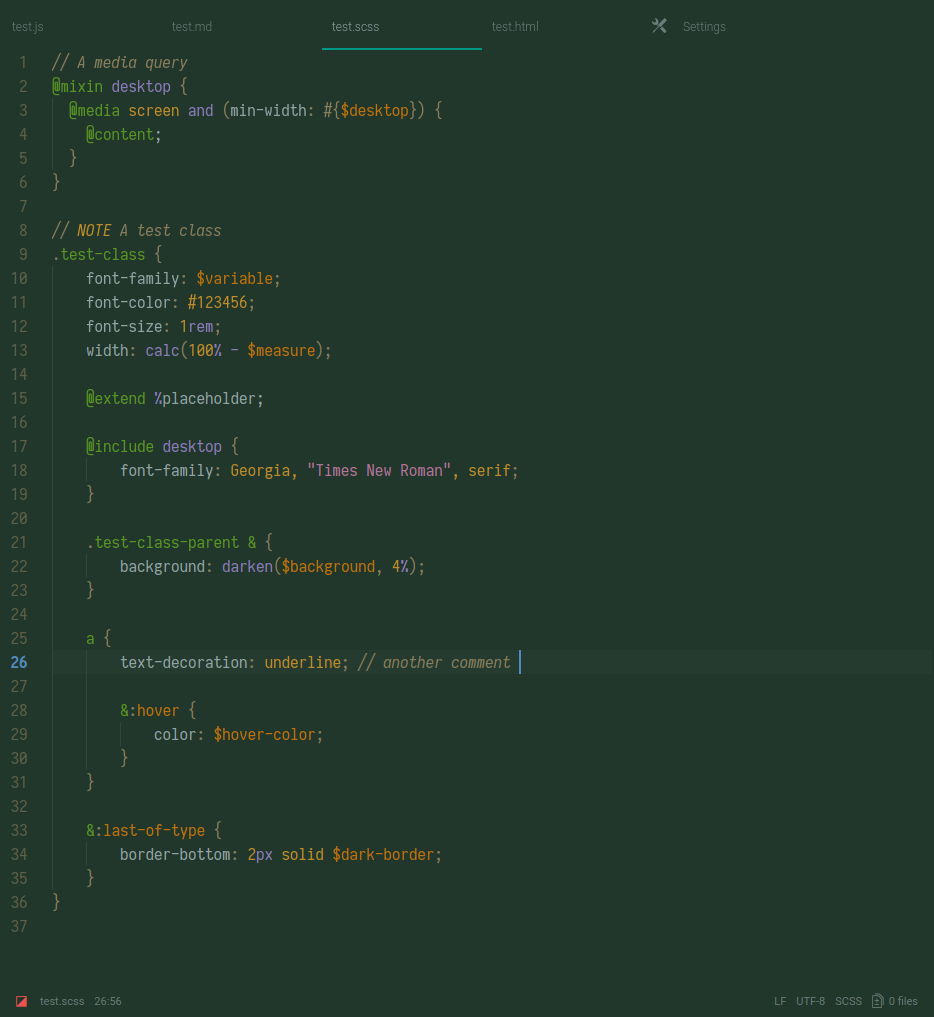Viewport: 934px width, 1017px height.
Task: Select grammar via SCSS indicator
Action: click(x=848, y=1001)
